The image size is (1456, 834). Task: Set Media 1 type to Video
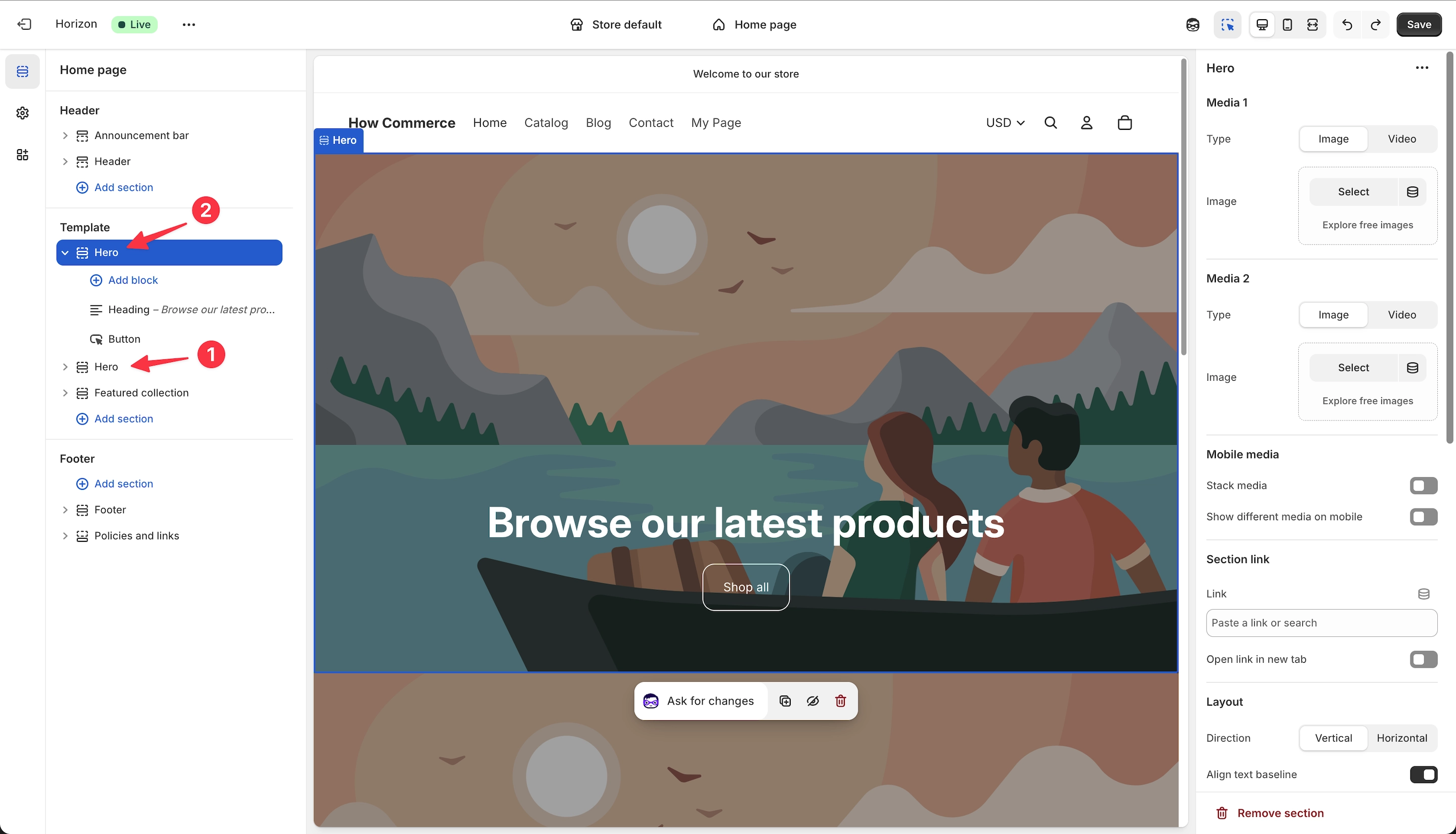[x=1401, y=139]
